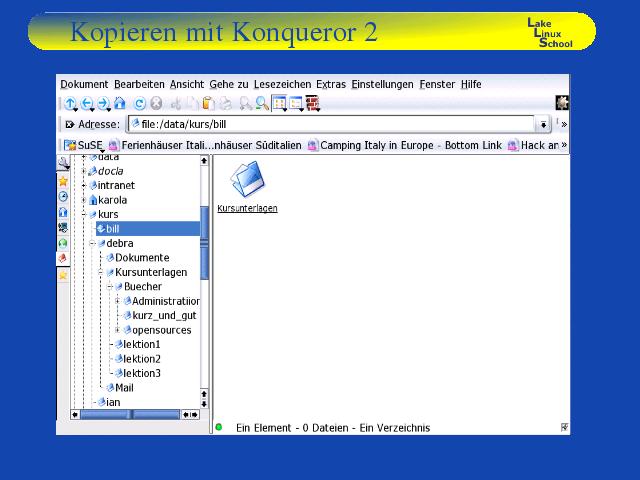
Task: Go to Home folder via toolbar house icon
Action: (120, 103)
